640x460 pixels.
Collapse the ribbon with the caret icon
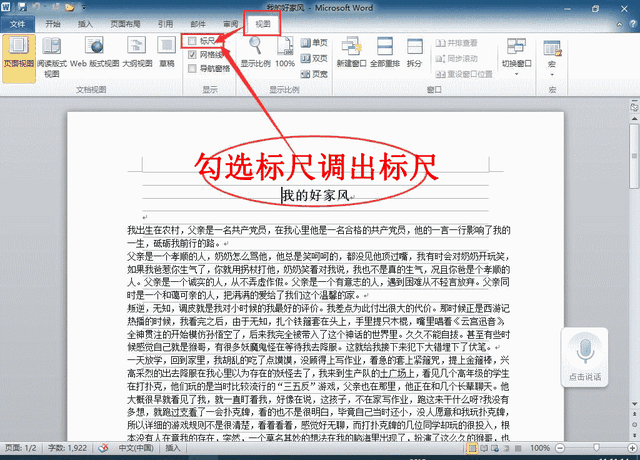click(x=620, y=24)
